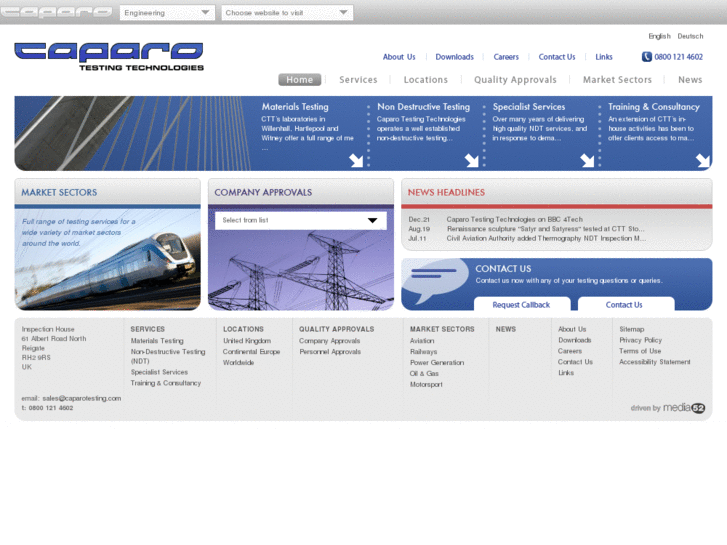Open news item about Renaissance sculpture Satyr
727x545 pixels.
click(545, 229)
